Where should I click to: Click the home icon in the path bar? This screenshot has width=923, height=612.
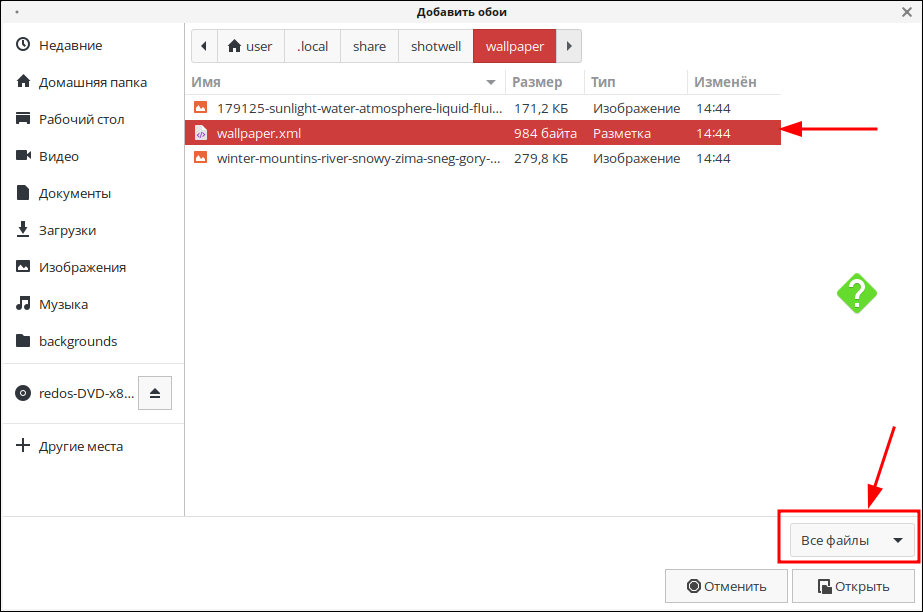(x=235, y=46)
